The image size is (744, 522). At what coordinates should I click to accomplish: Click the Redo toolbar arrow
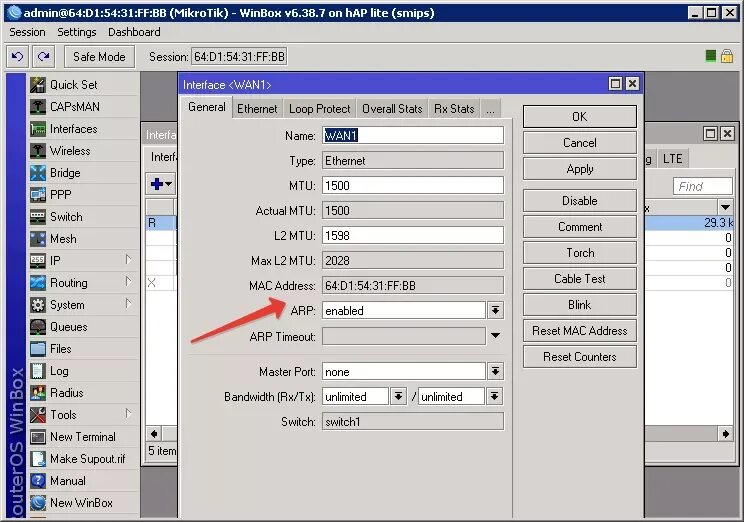tap(44, 57)
